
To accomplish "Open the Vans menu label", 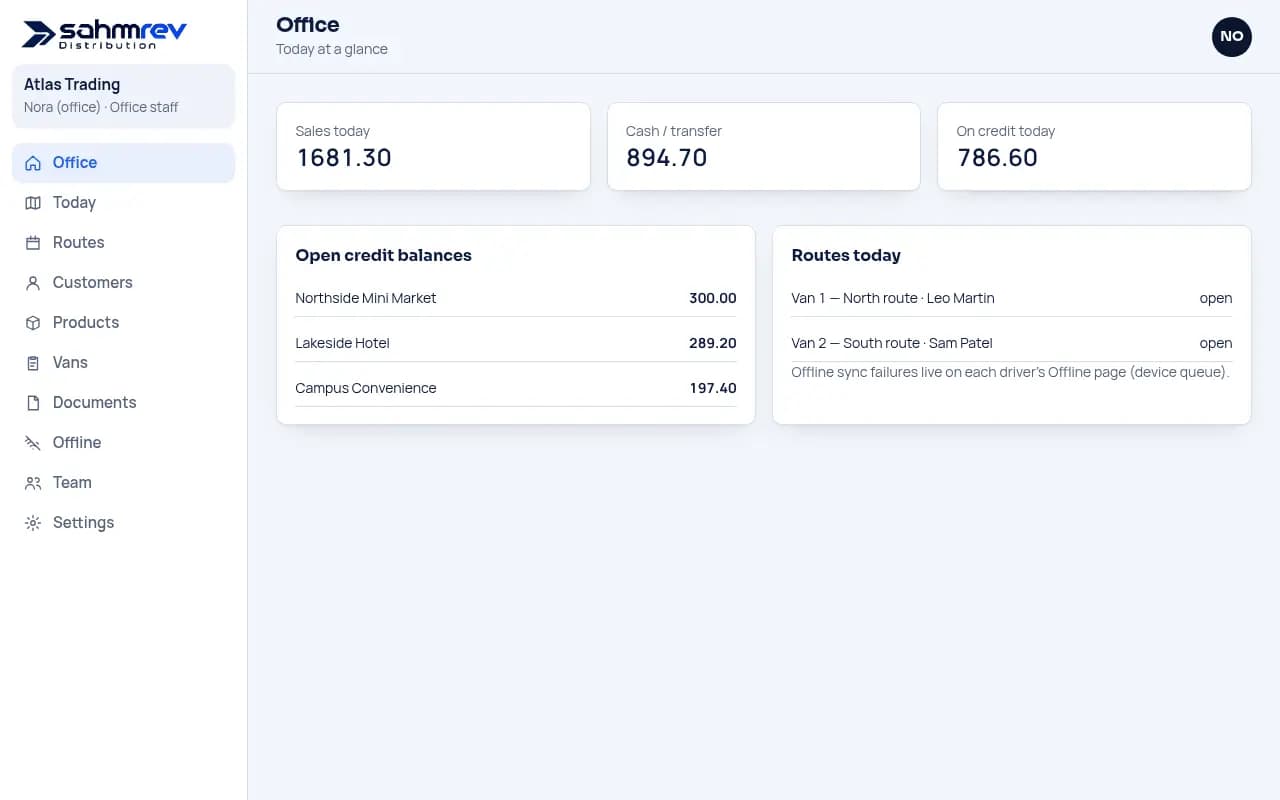I will (70, 362).
